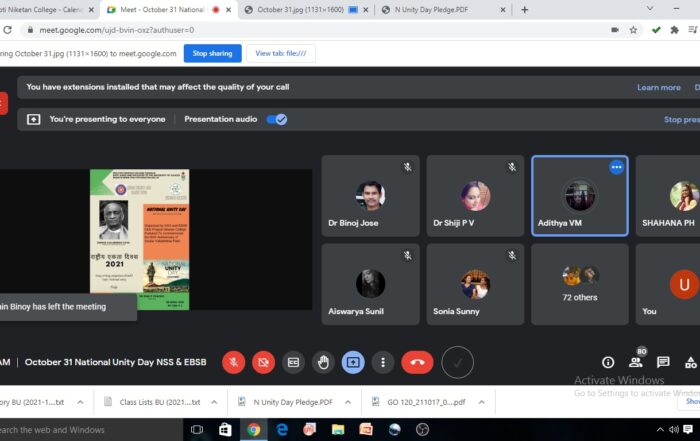Open Task View on taskbar
This screenshot has width=700, height=441.
pos(197,430)
